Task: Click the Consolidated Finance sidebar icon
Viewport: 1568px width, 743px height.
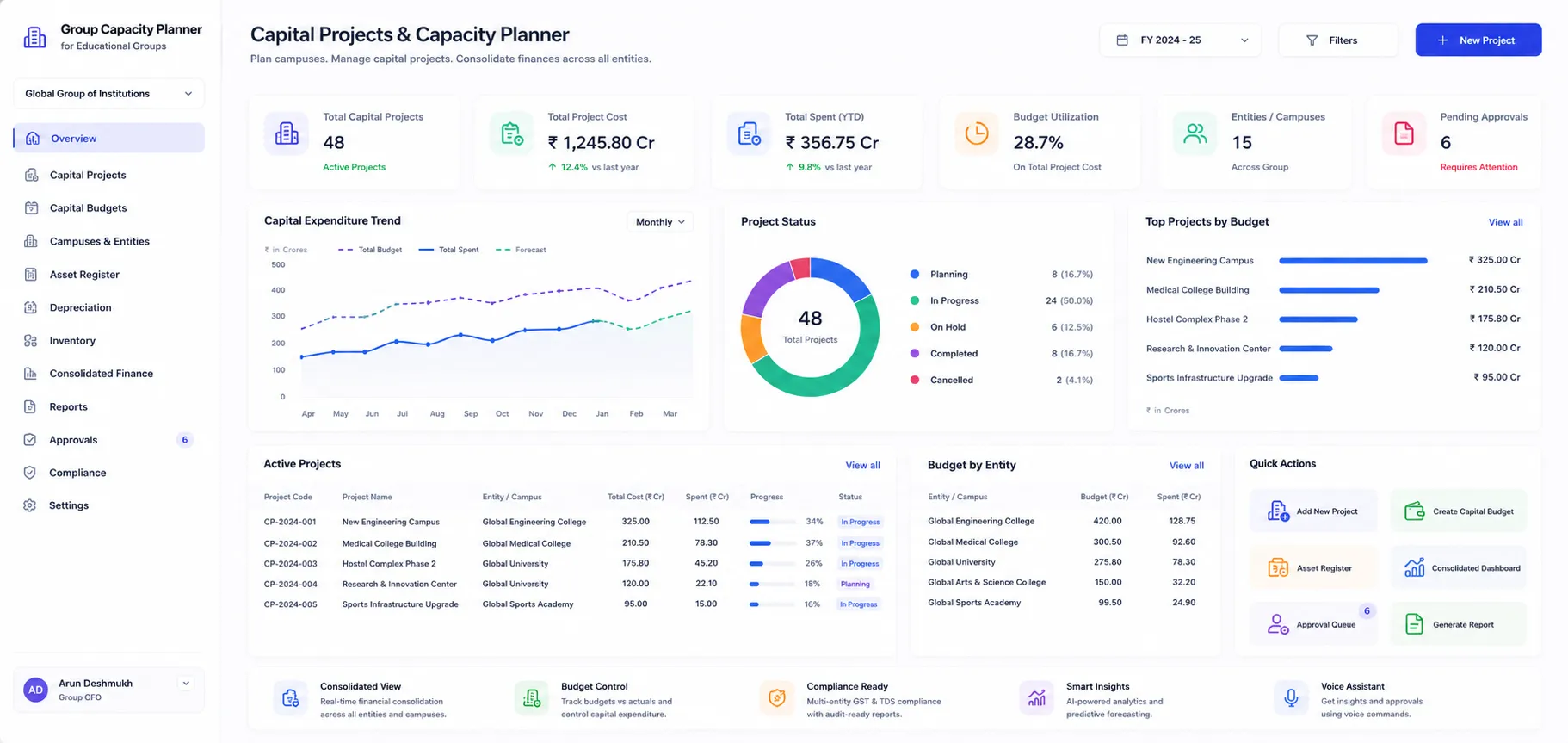Action: 31,373
